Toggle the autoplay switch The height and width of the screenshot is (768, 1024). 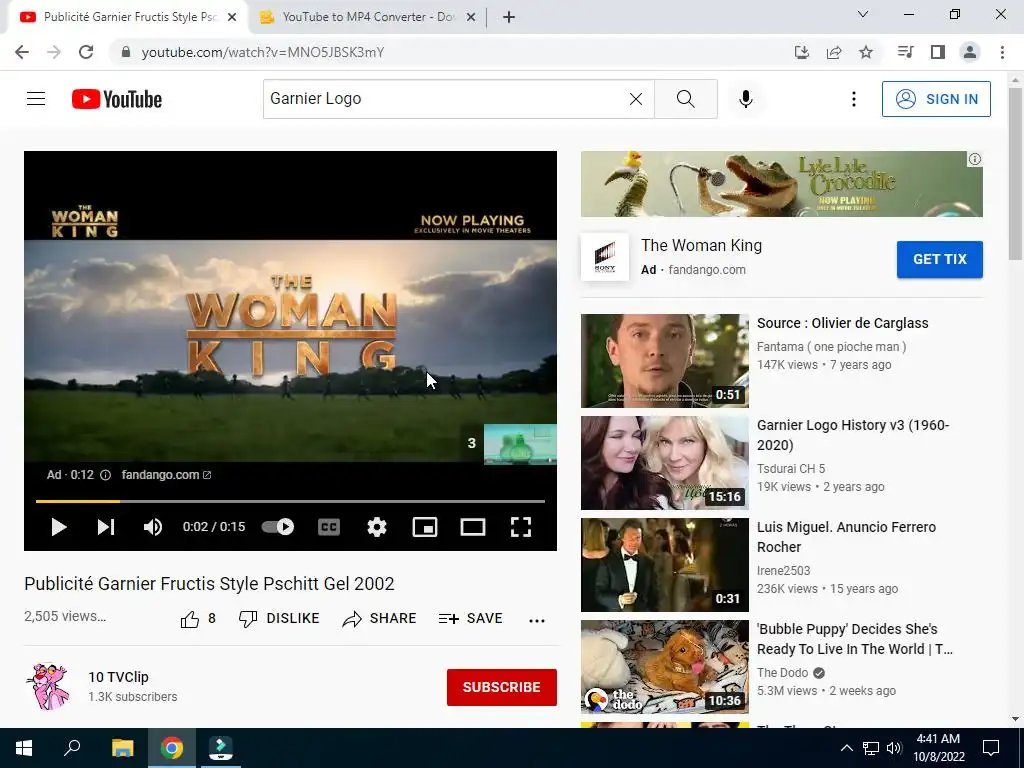[x=278, y=527]
